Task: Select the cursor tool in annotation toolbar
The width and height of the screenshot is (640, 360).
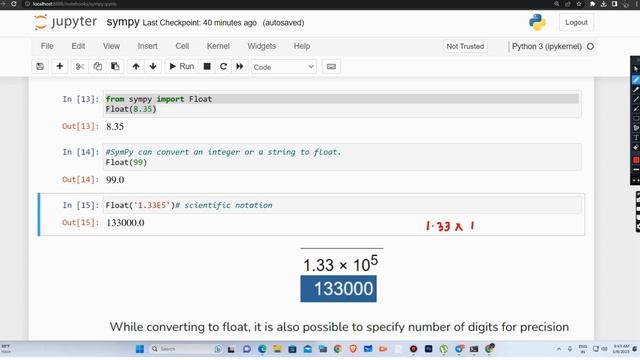Action: [636, 69]
